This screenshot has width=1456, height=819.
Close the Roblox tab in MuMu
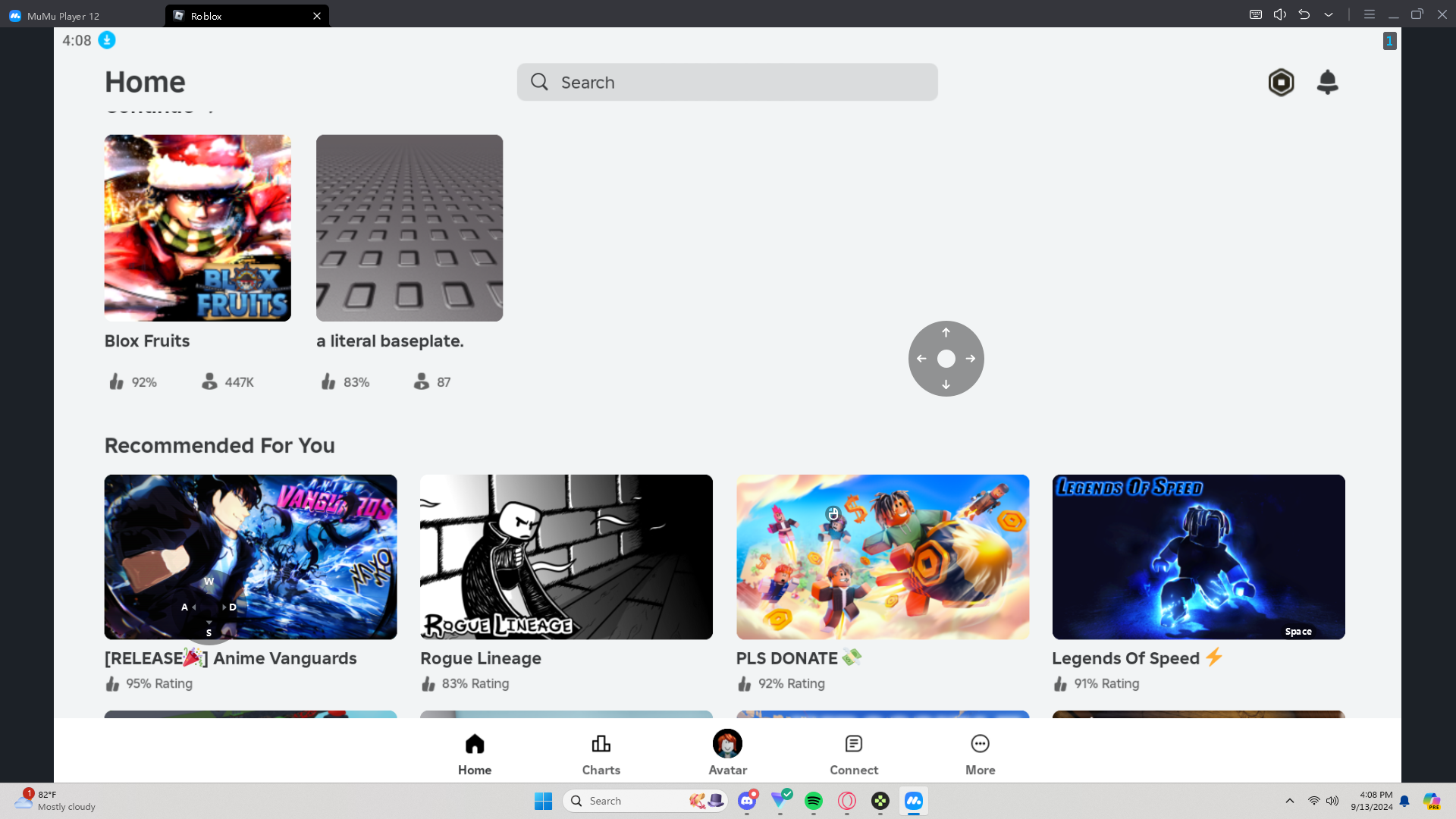tap(317, 16)
